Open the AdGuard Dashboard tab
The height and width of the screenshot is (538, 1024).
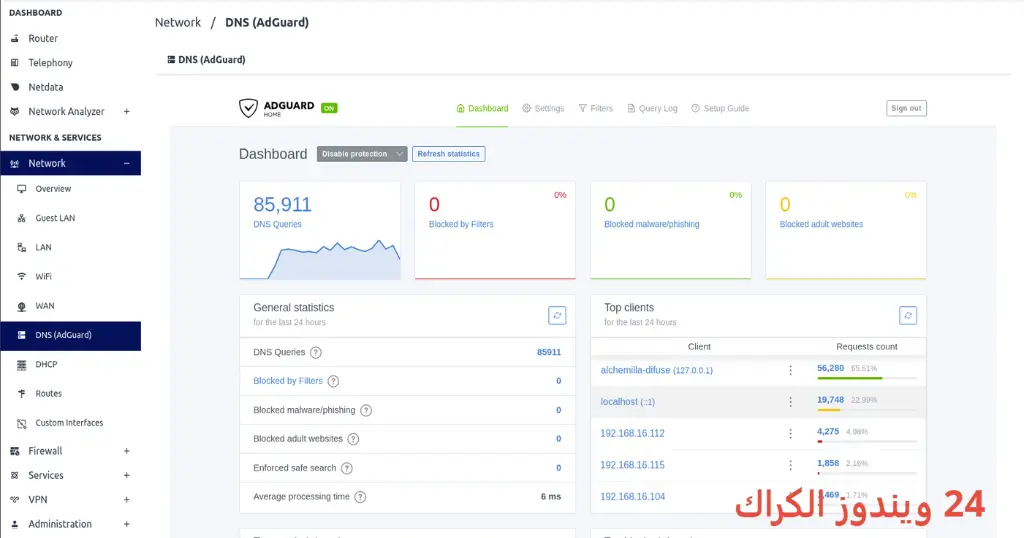pyautogui.click(x=482, y=108)
